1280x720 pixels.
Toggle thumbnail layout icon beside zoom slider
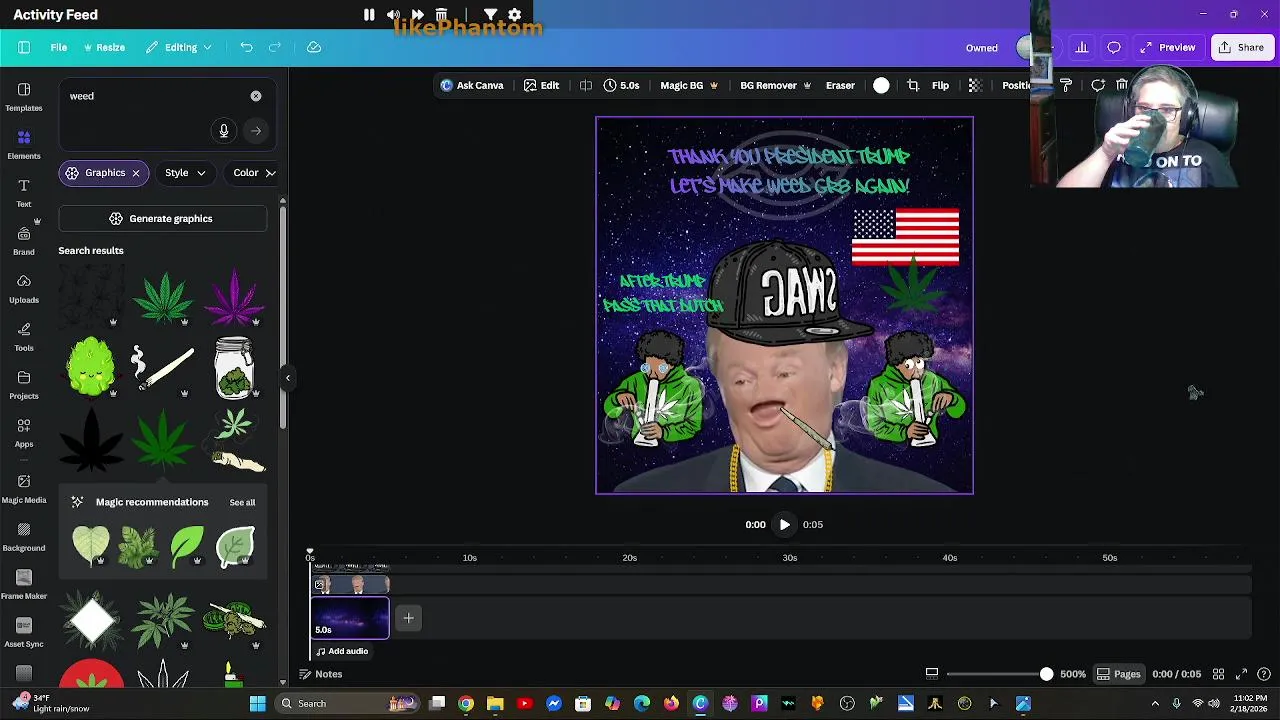pos(932,674)
